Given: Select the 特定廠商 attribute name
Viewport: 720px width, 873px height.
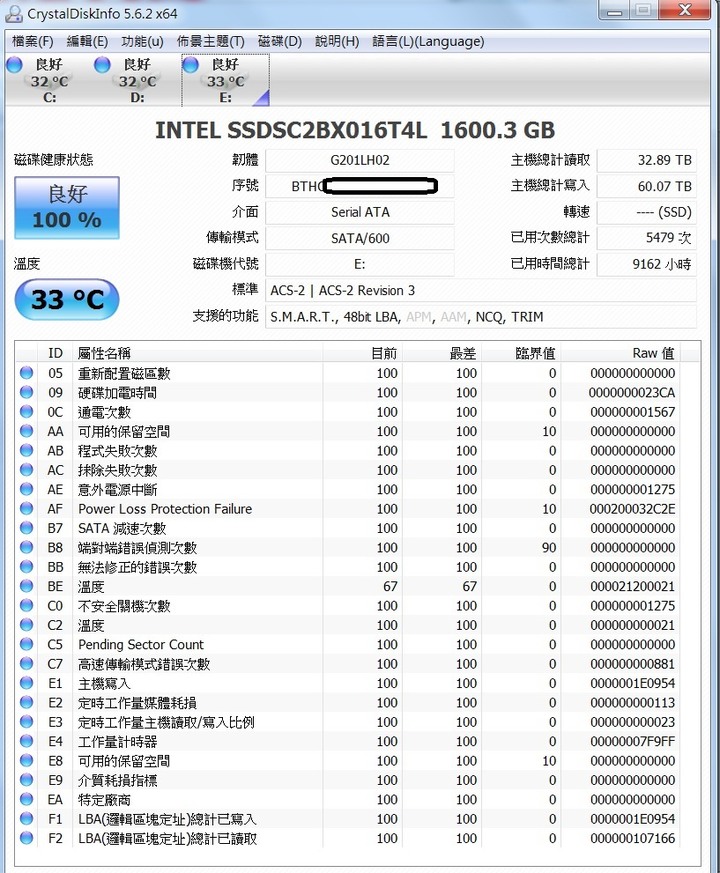Looking at the screenshot, I should [x=104, y=800].
